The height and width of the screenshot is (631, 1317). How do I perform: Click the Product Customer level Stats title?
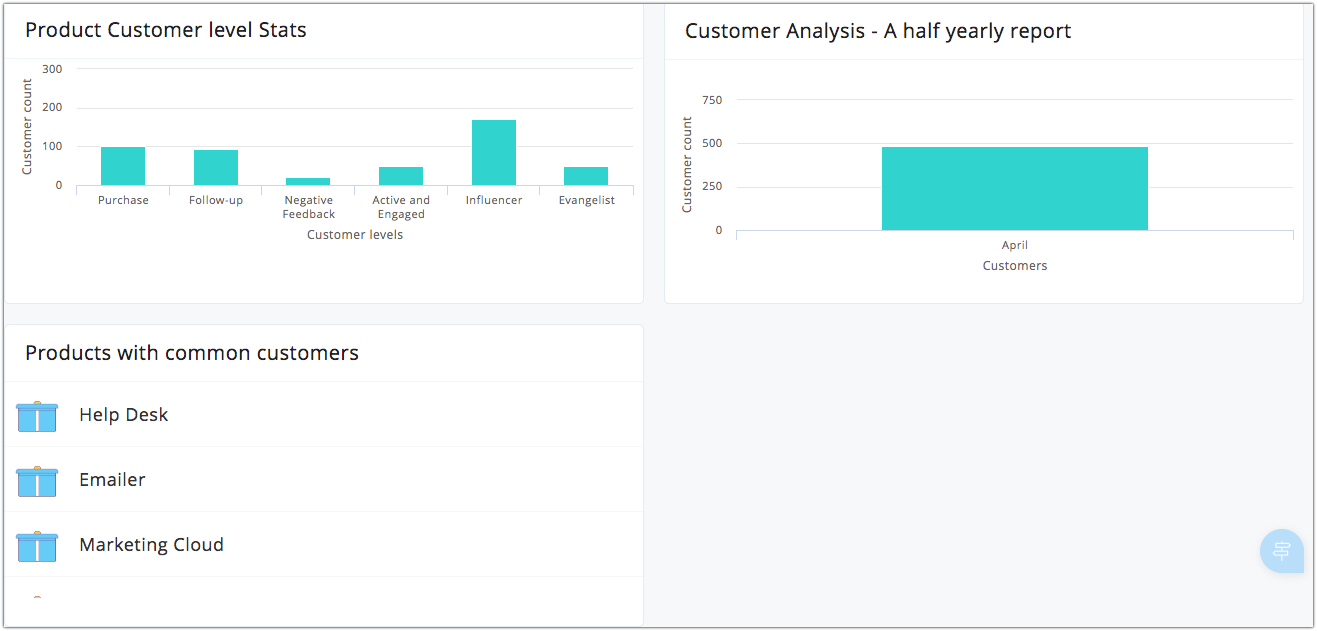(x=166, y=30)
